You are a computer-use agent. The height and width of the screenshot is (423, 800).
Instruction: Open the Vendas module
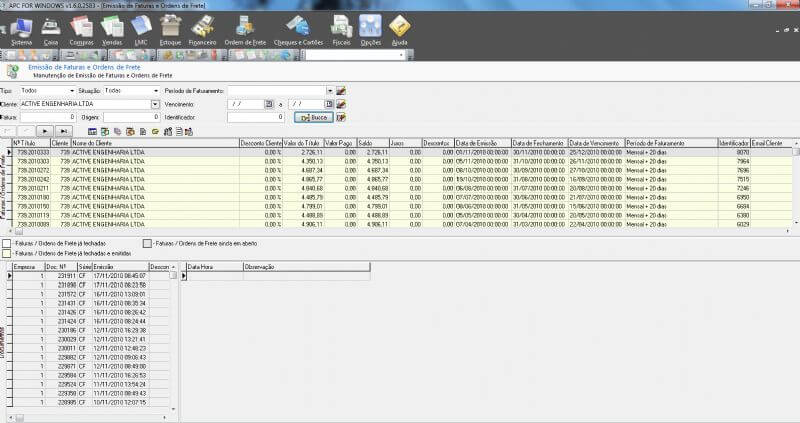112,31
